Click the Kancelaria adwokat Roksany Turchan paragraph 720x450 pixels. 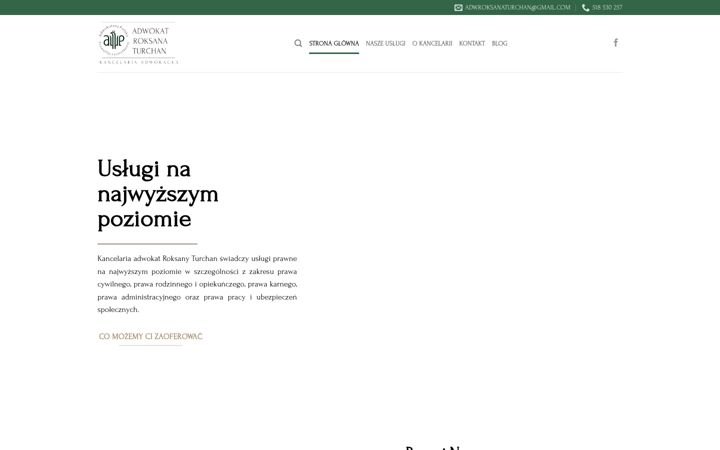[x=197, y=284]
